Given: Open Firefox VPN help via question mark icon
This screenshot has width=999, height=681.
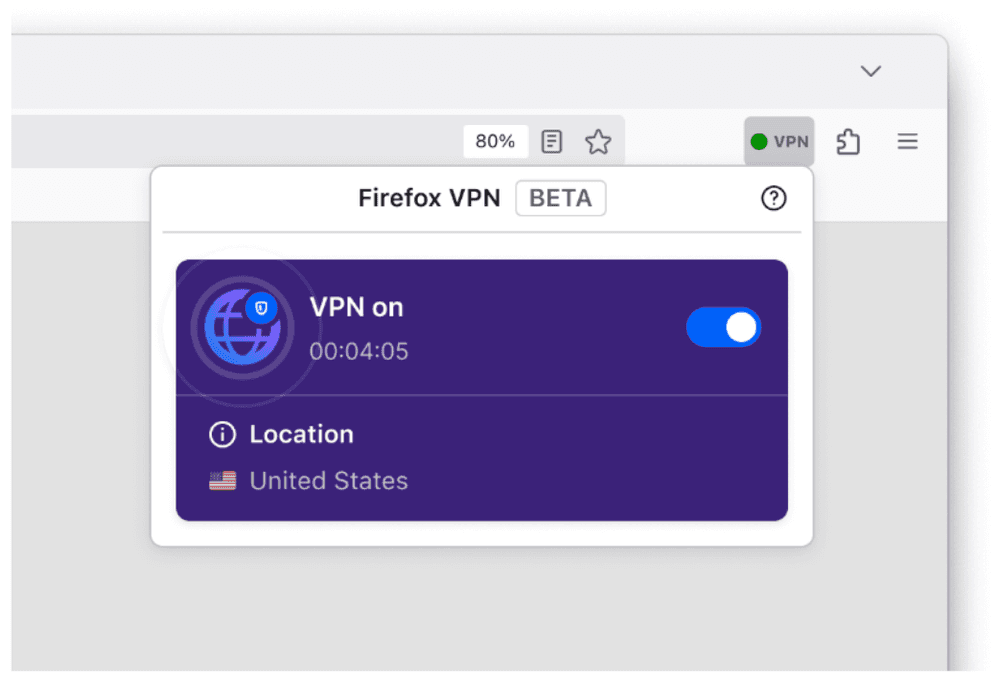Looking at the screenshot, I should (x=773, y=198).
